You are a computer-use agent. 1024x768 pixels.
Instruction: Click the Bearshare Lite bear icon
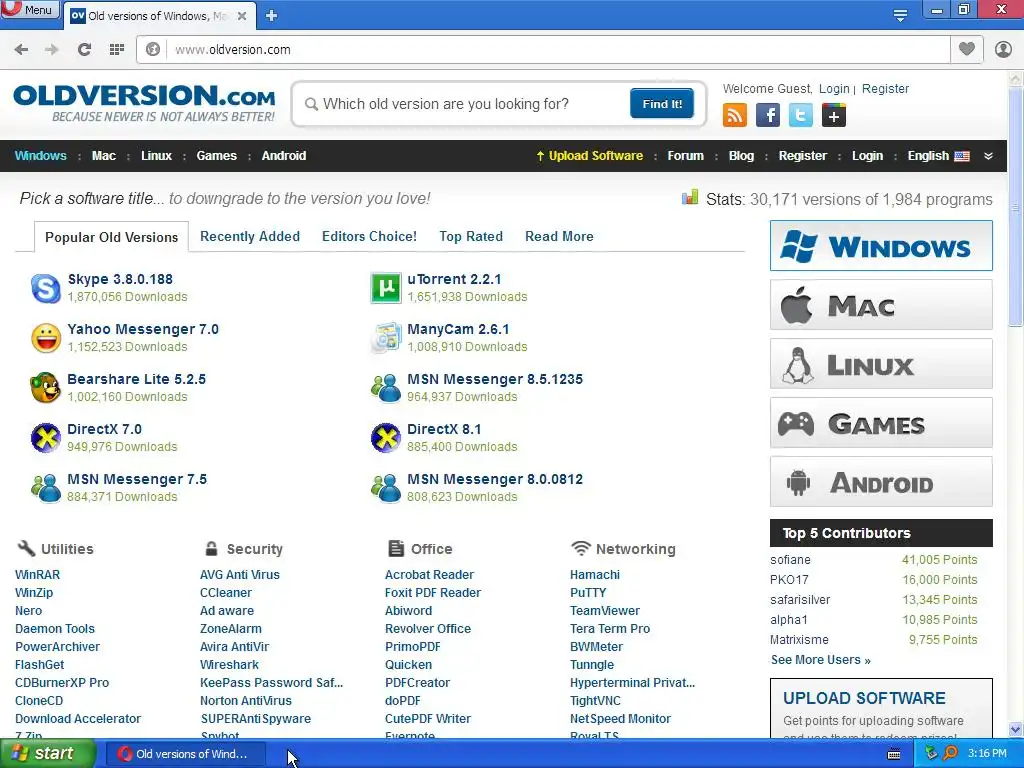pyautogui.click(x=46, y=388)
